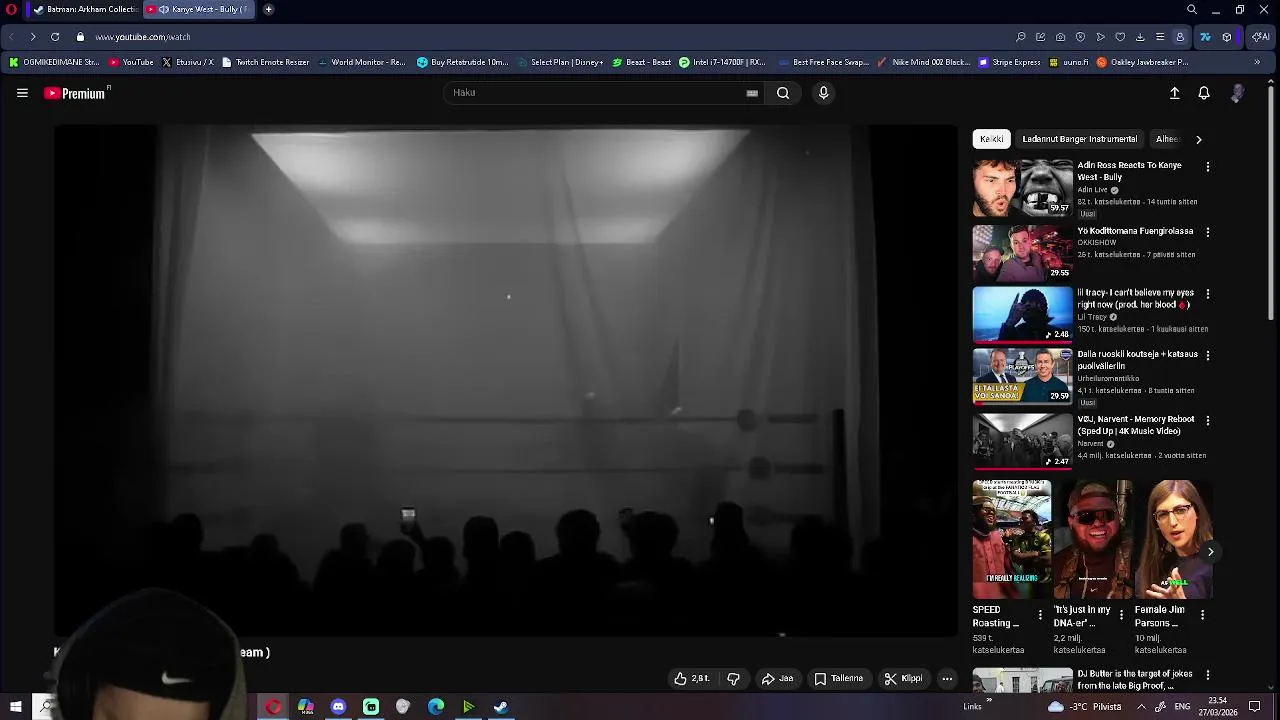Viewport: 1280px width, 720px height.
Task: Open downloads icon in address bar
Action: (x=1140, y=37)
